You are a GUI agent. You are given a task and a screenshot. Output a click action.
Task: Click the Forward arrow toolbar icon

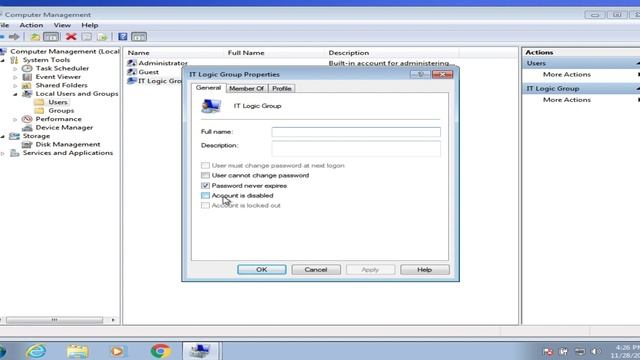point(14,37)
